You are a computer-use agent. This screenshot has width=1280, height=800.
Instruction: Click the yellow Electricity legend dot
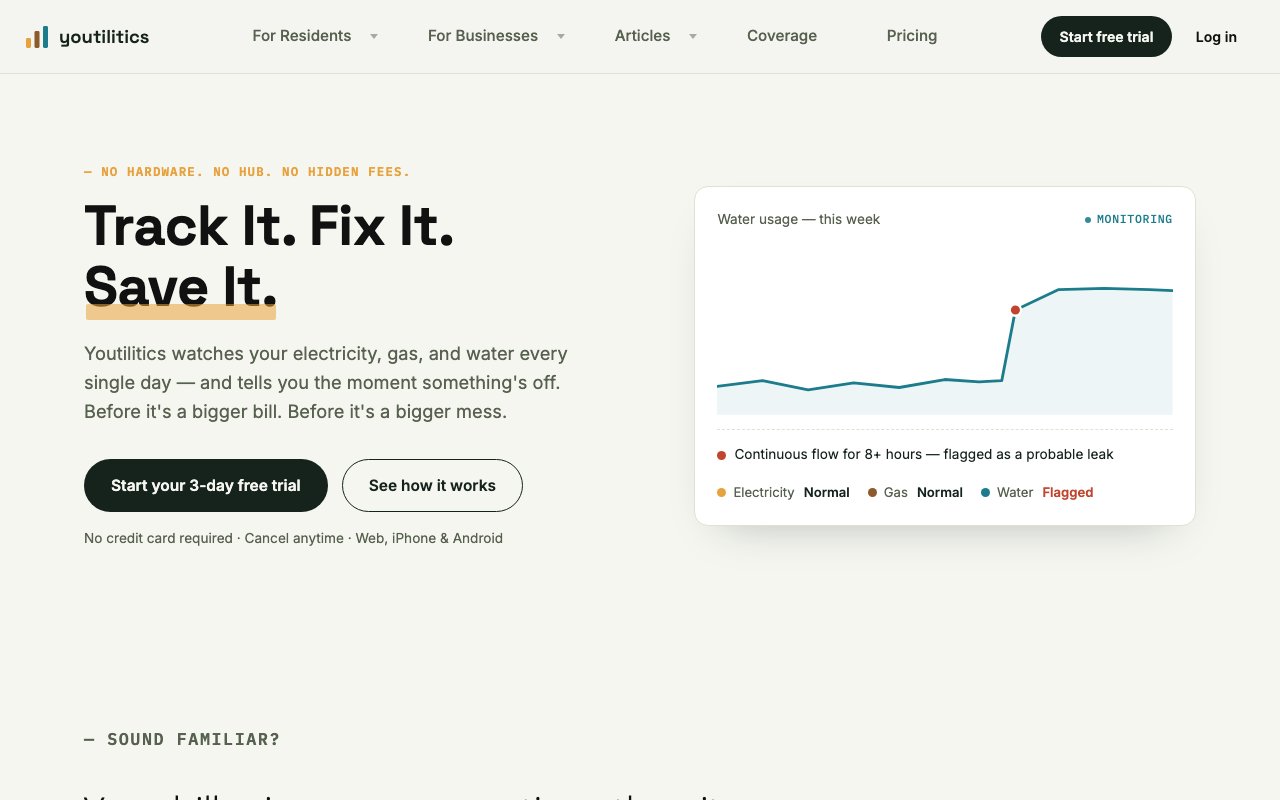[x=722, y=492]
